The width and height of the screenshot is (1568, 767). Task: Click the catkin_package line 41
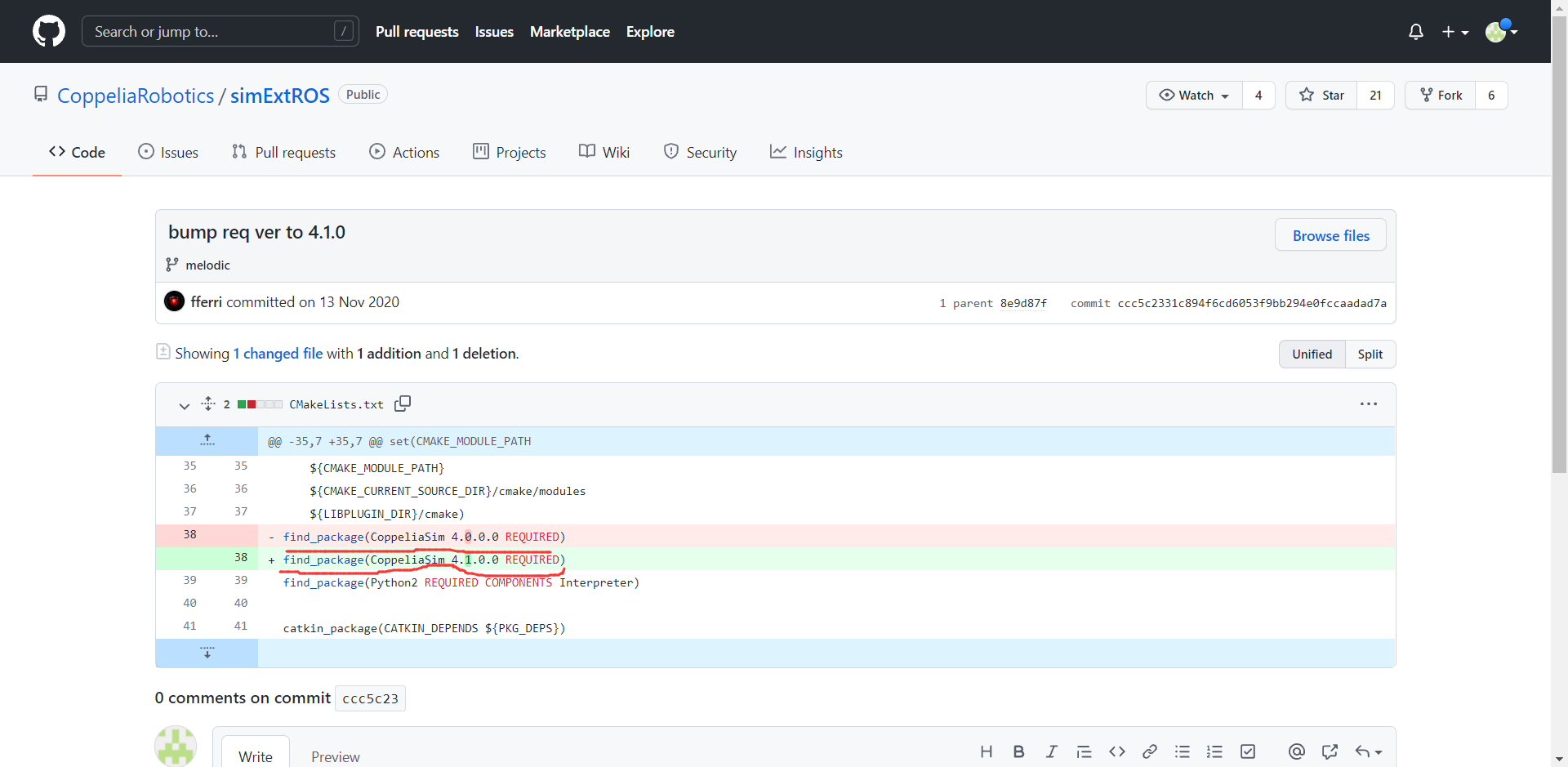coord(424,628)
